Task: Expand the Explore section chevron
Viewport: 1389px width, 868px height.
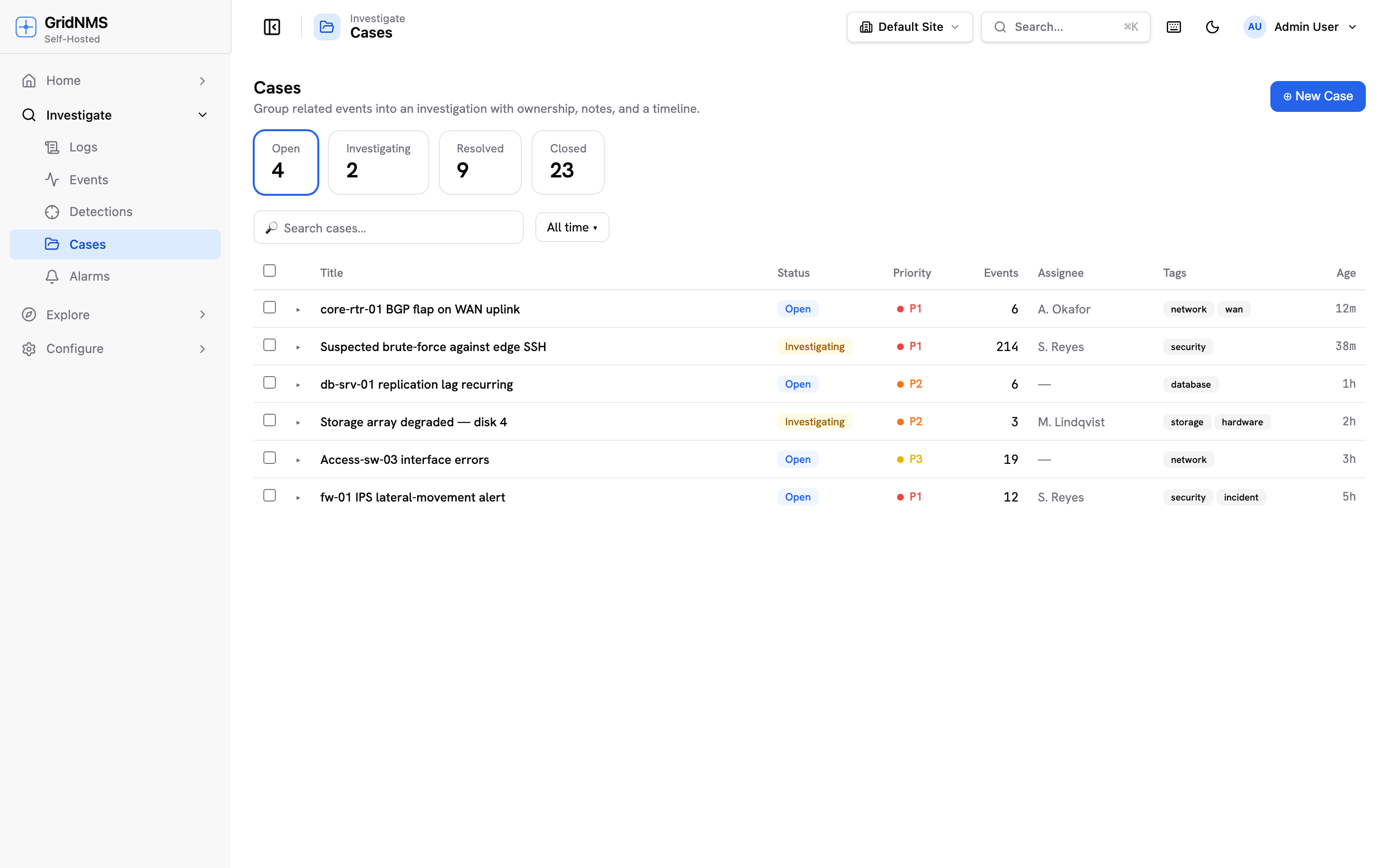Action: click(202, 314)
